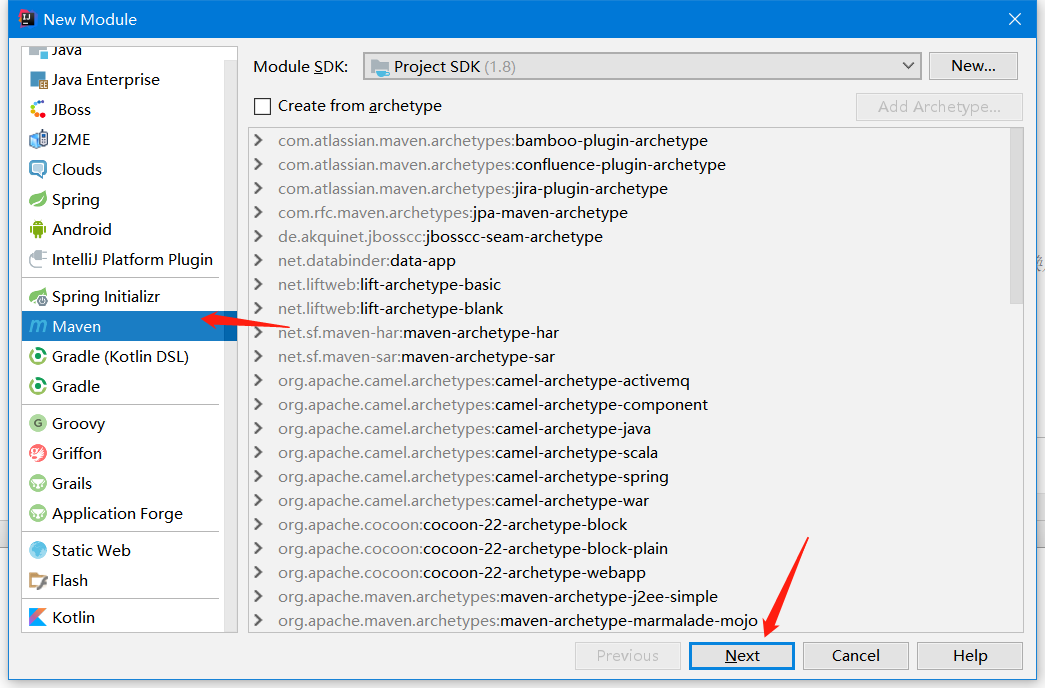Choose the Gradle module icon

pyautogui.click(x=39, y=387)
